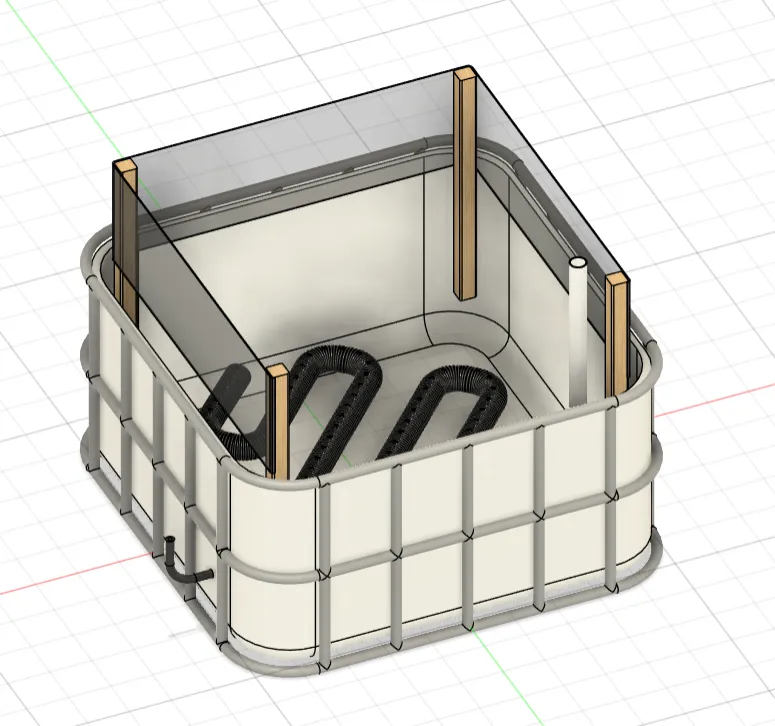Image resolution: width=775 pixels, height=726 pixels.
Task: Select the tallest wooden post at the back corner
Action: (466, 183)
